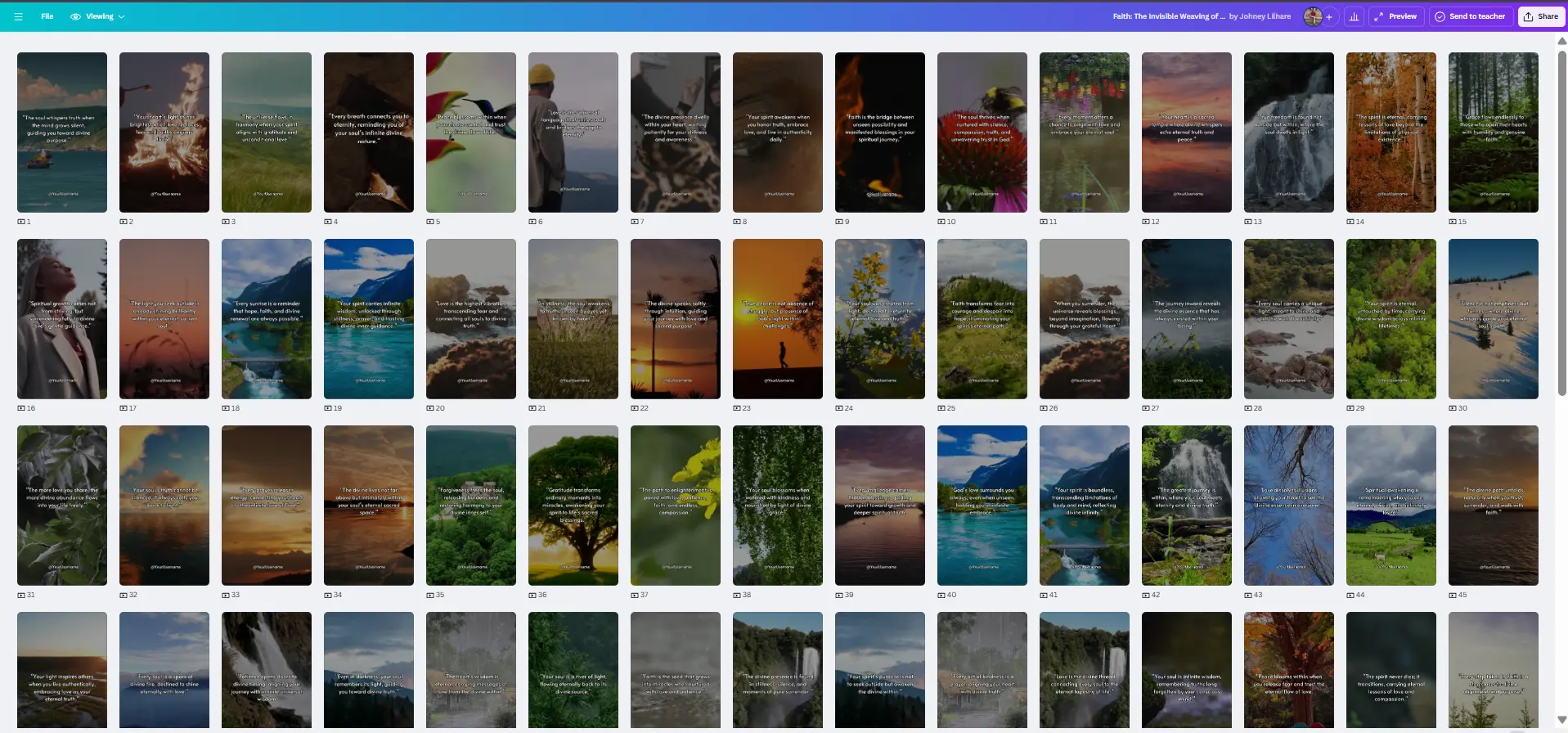Select page 4 thumbnail
Screen dimensions: 1568x733
pyautogui.click(x=369, y=133)
